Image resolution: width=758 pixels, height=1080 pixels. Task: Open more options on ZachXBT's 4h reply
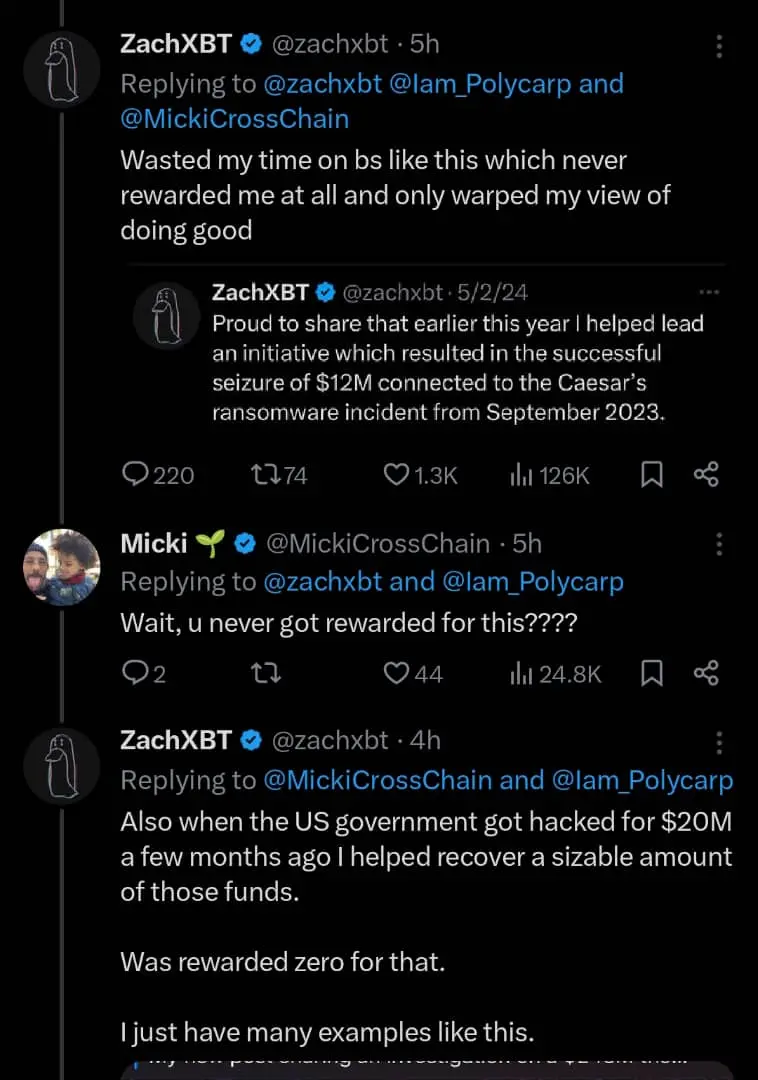(x=719, y=742)
